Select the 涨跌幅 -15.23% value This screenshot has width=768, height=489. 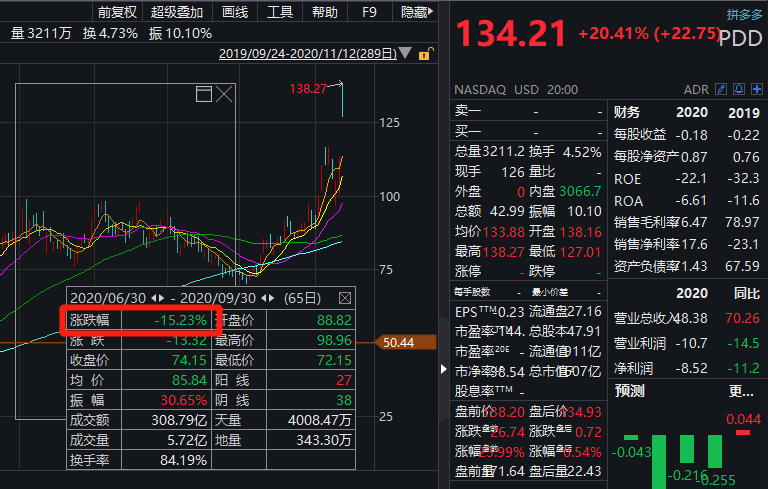pyautogui.click(x=181, y=320)
